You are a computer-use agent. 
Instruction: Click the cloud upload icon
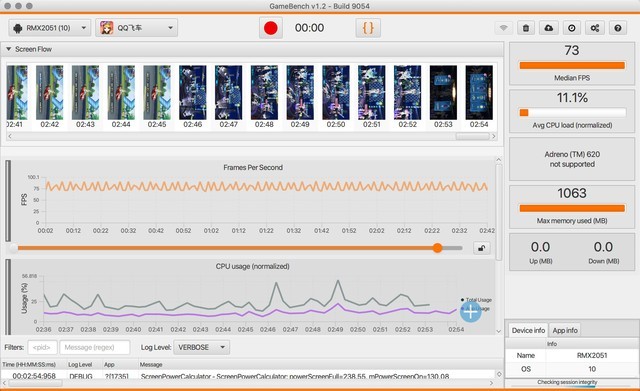[549, 28]
